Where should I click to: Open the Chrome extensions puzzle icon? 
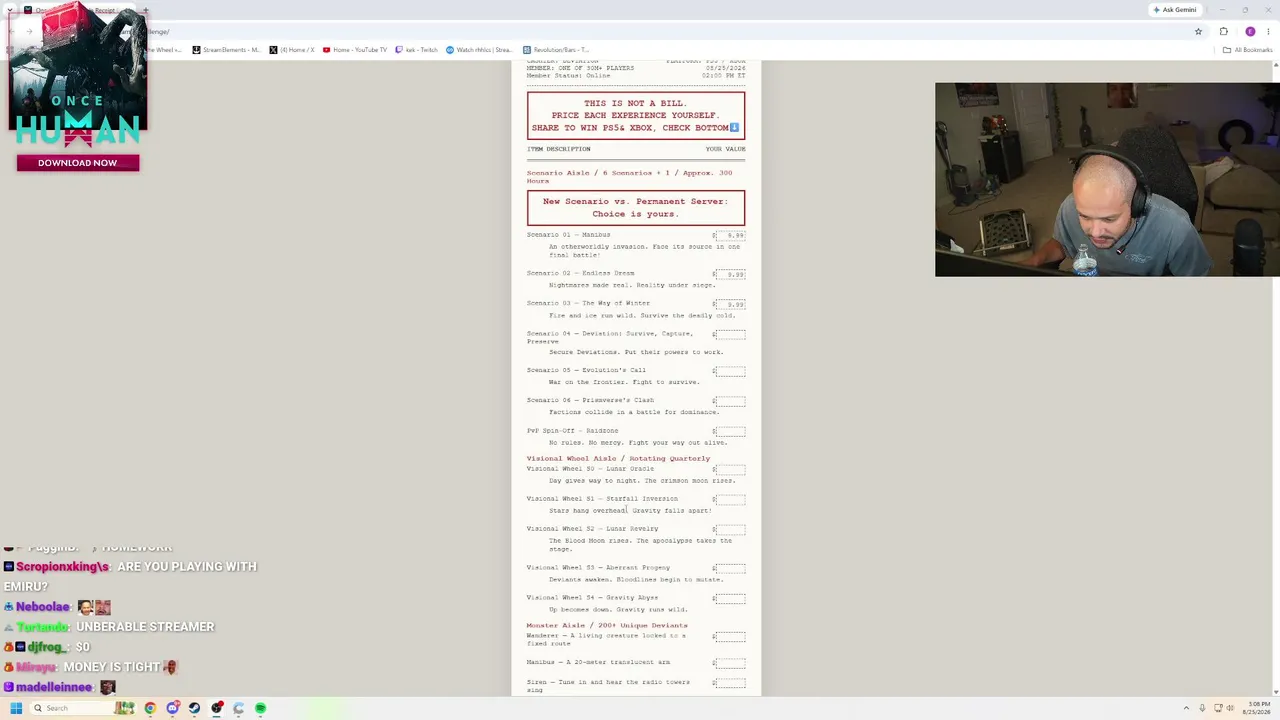(1223, 31)
